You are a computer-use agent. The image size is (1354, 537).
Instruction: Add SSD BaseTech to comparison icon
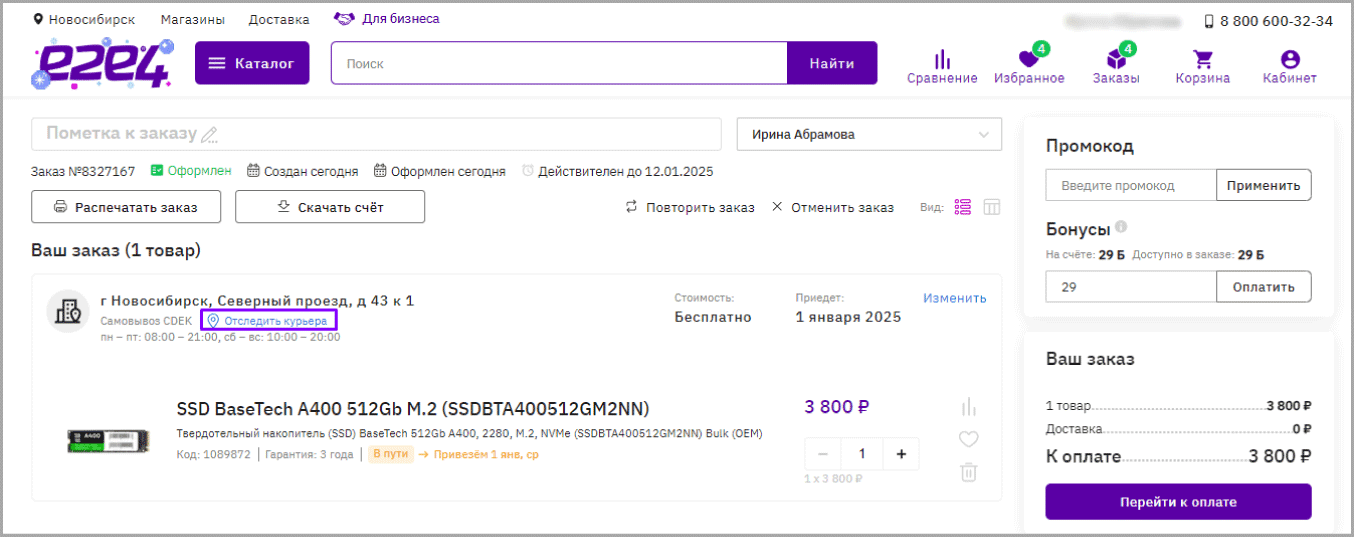968,407
